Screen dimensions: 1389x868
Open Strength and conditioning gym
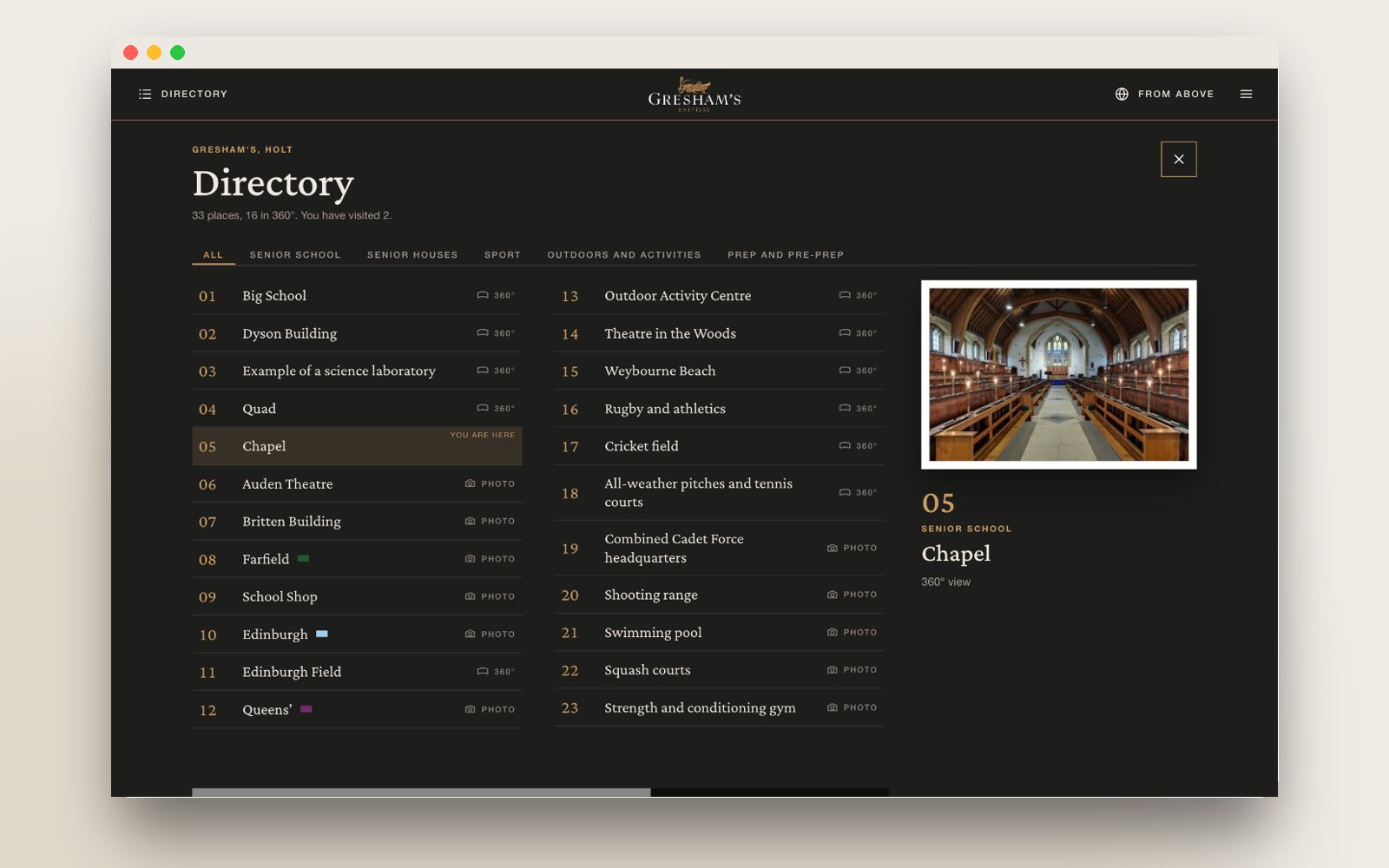[x=719, y=708]
